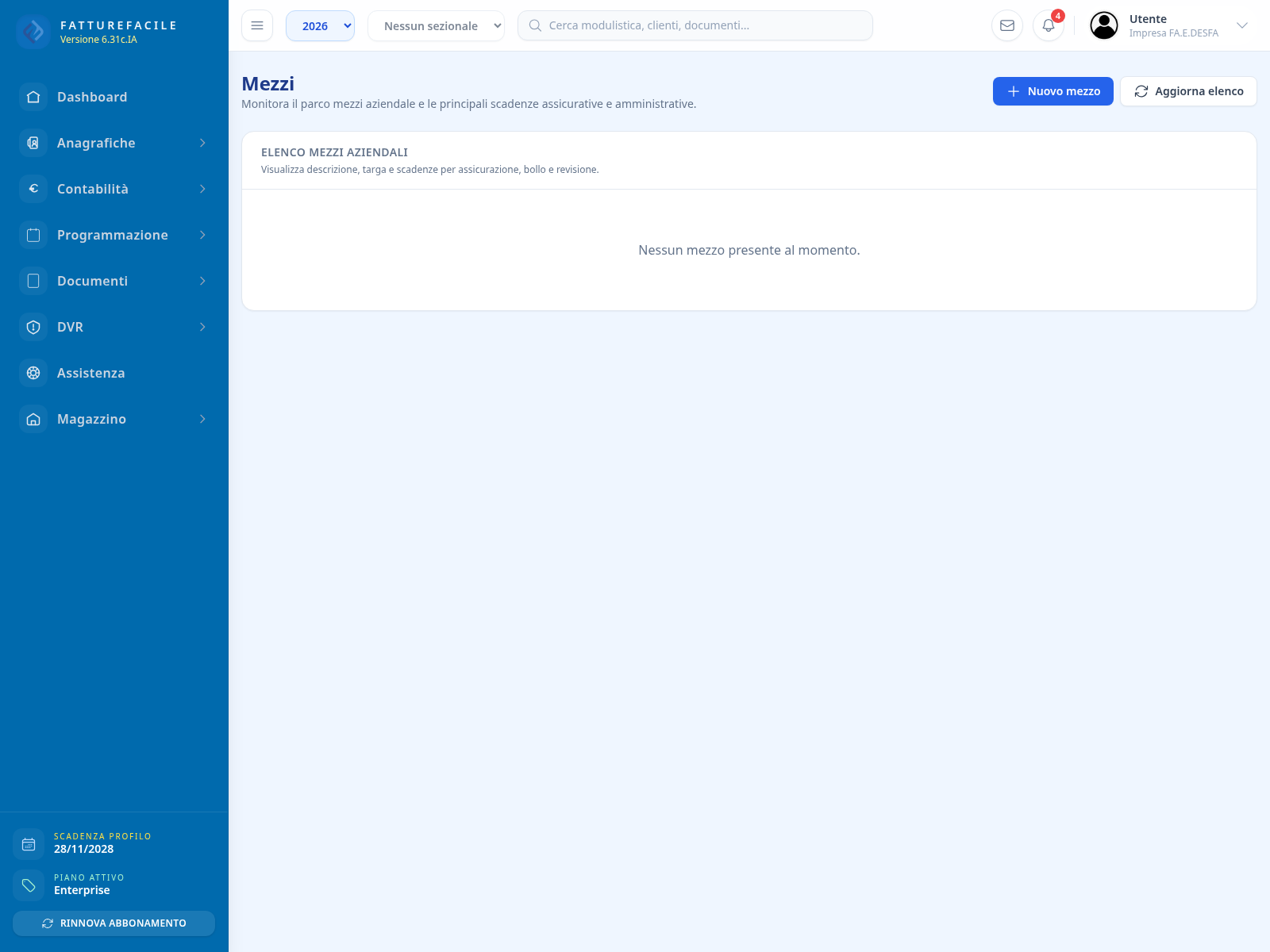Click the 28/11/2028 expiry date

click(83, 849)
